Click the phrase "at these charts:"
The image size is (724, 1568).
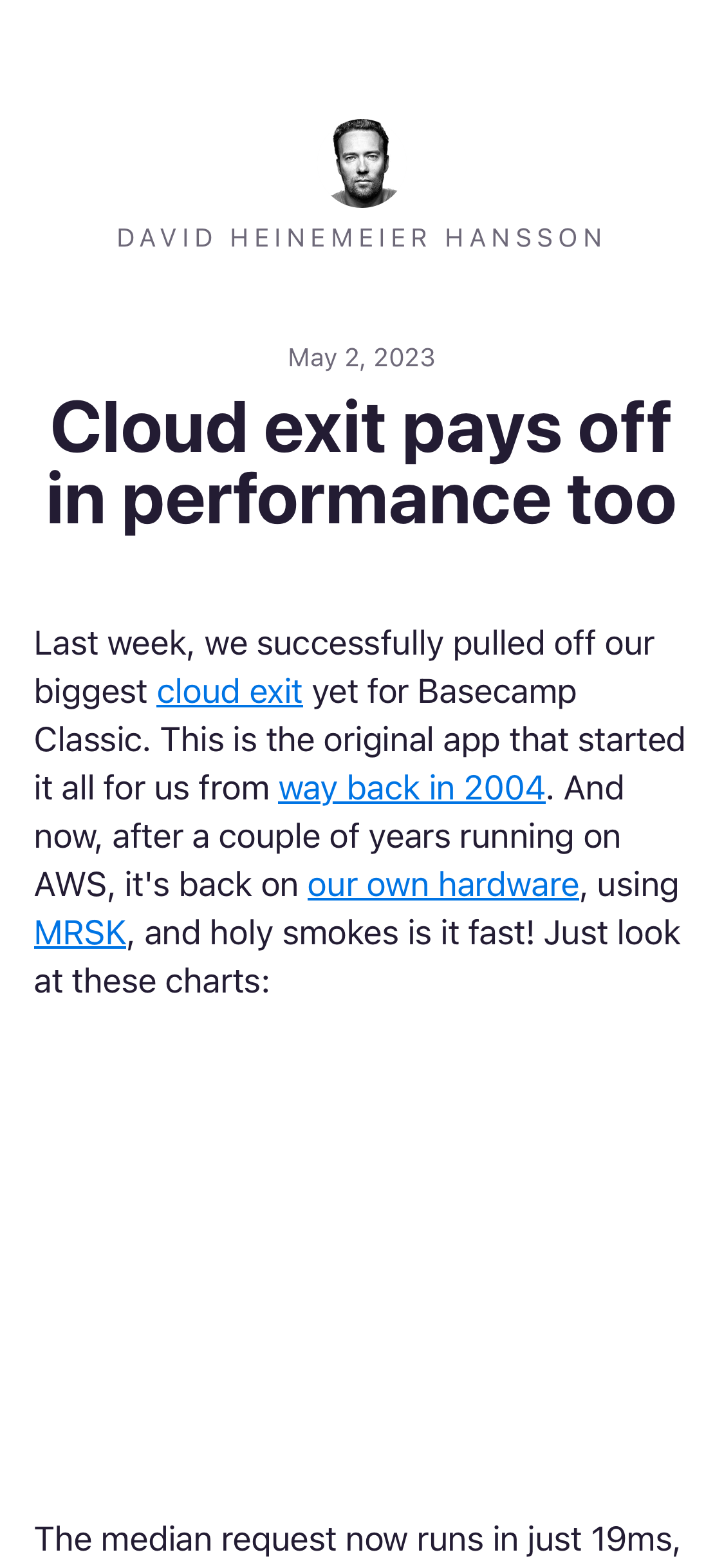[x=152, y=982]
